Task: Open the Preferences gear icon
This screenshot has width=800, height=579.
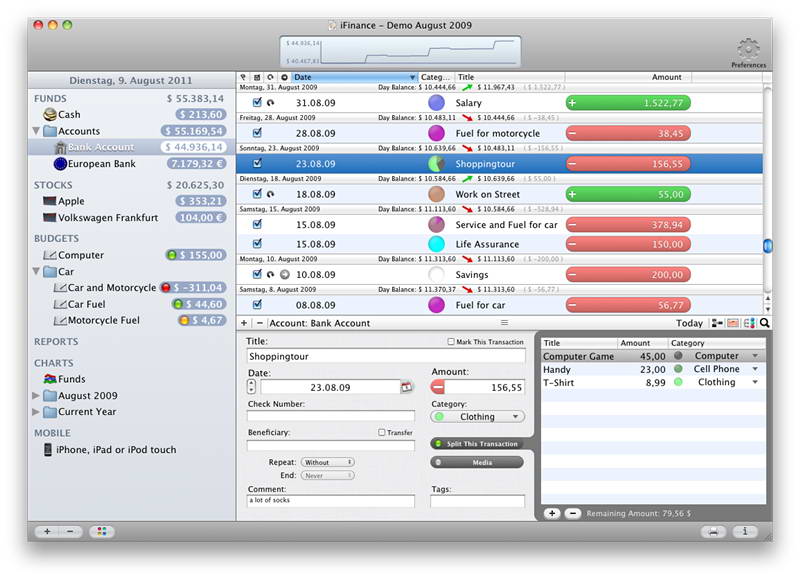Action: [748, 49]
